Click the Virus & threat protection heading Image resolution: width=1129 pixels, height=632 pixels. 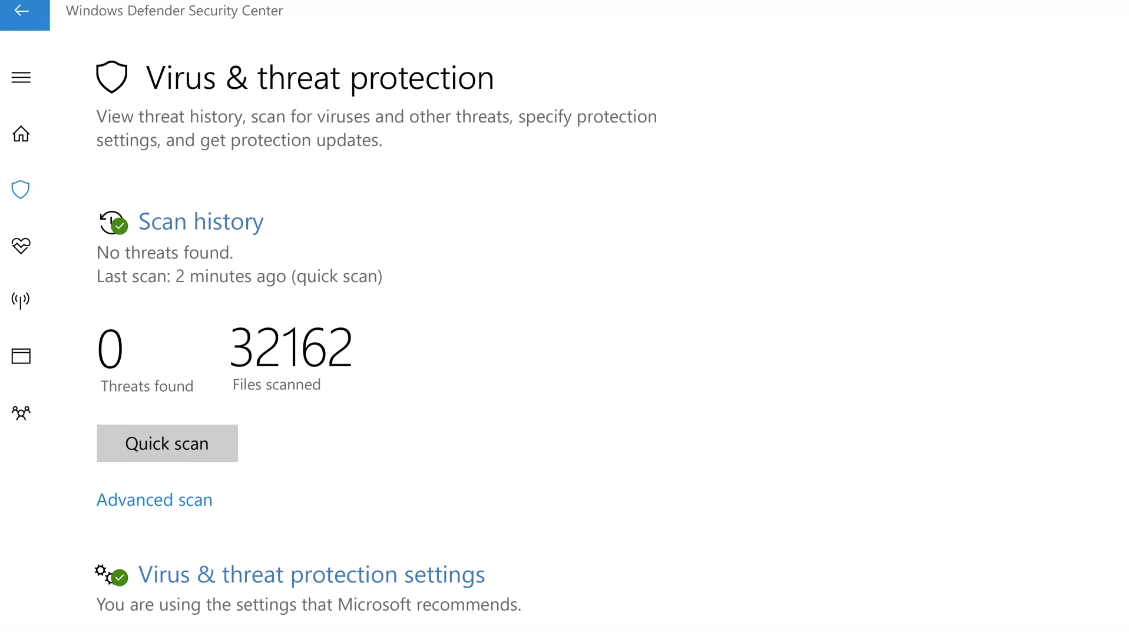click(320, 78)
